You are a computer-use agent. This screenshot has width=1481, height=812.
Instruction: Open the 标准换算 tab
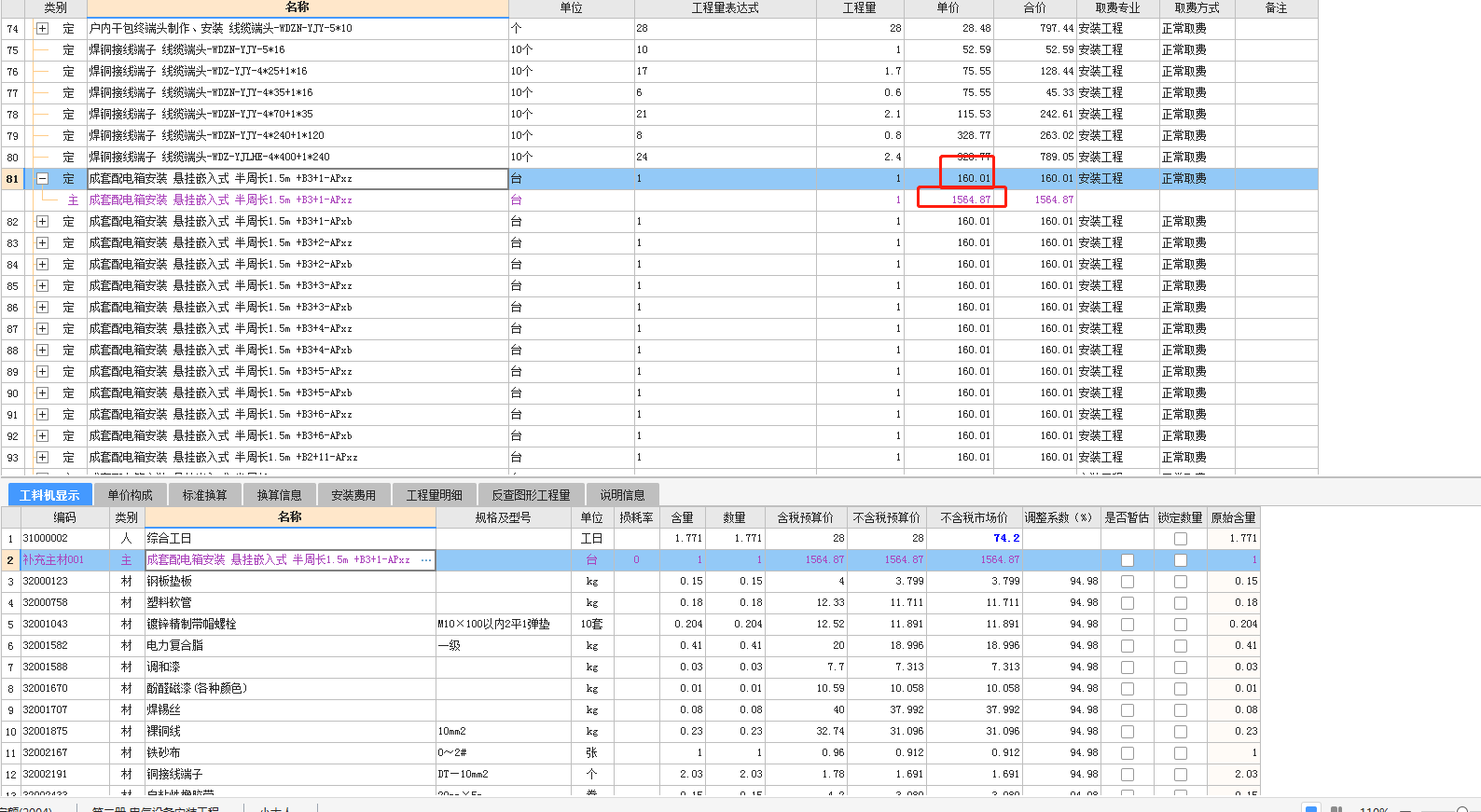(204, 495)
